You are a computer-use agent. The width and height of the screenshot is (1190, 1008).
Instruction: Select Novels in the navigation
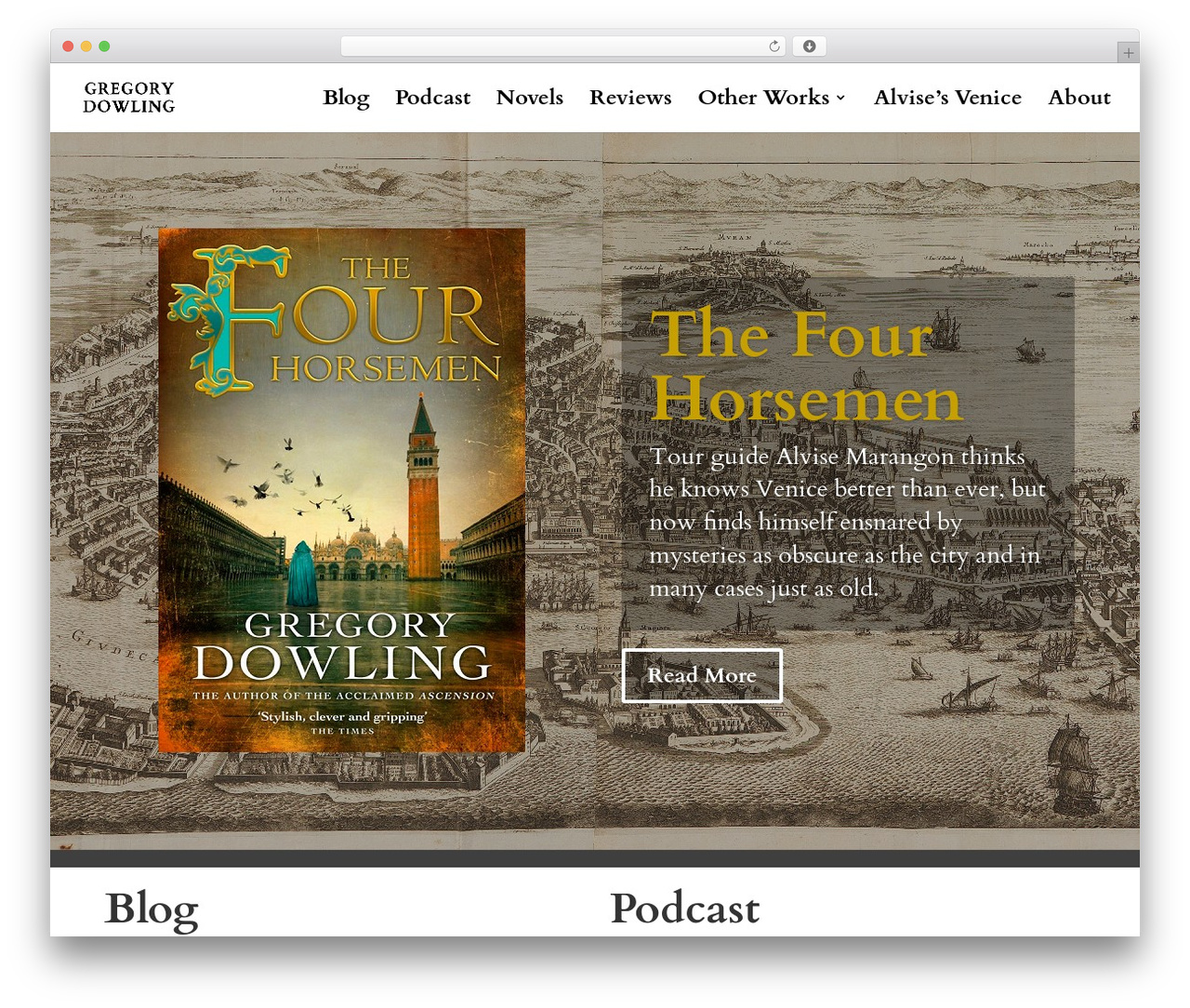click(530, 98)
